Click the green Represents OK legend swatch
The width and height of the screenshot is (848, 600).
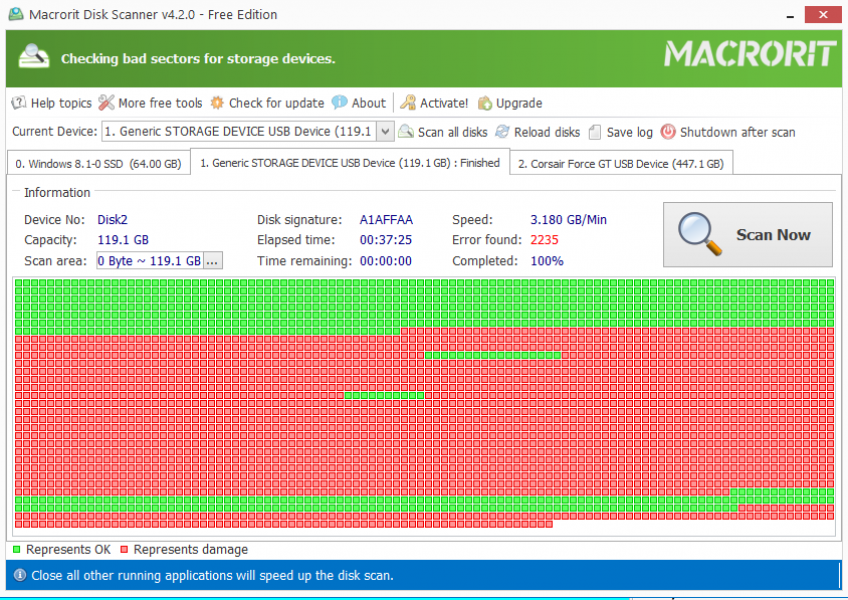click(16, 550)
